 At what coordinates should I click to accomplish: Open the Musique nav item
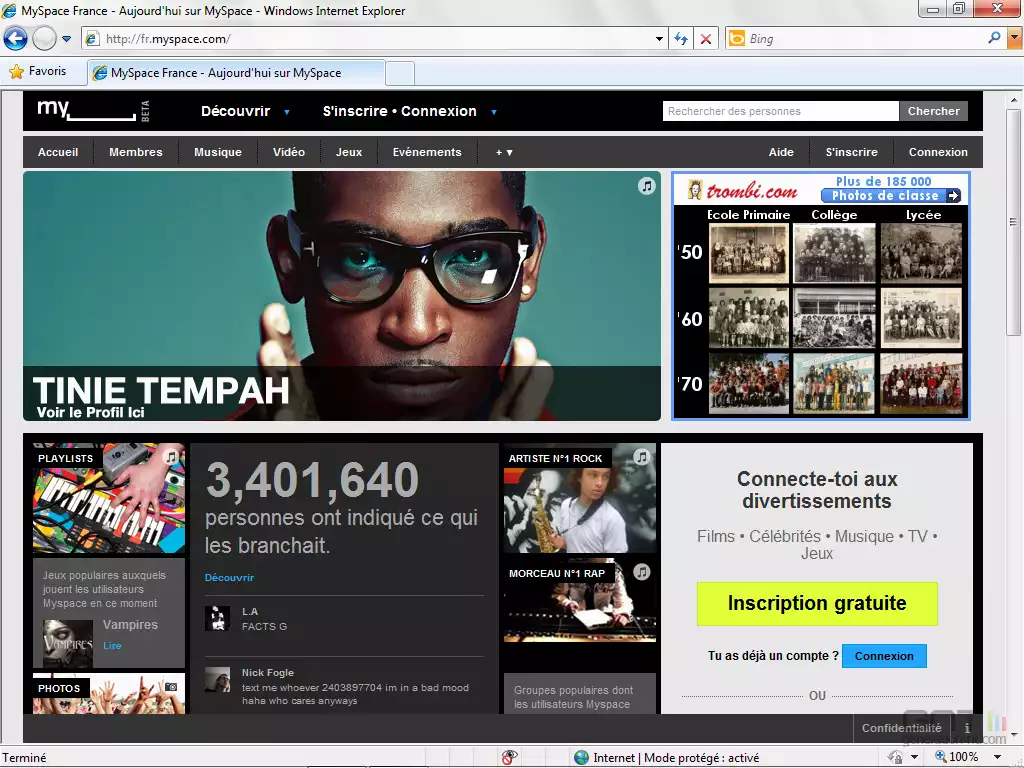tap(217, 152)
